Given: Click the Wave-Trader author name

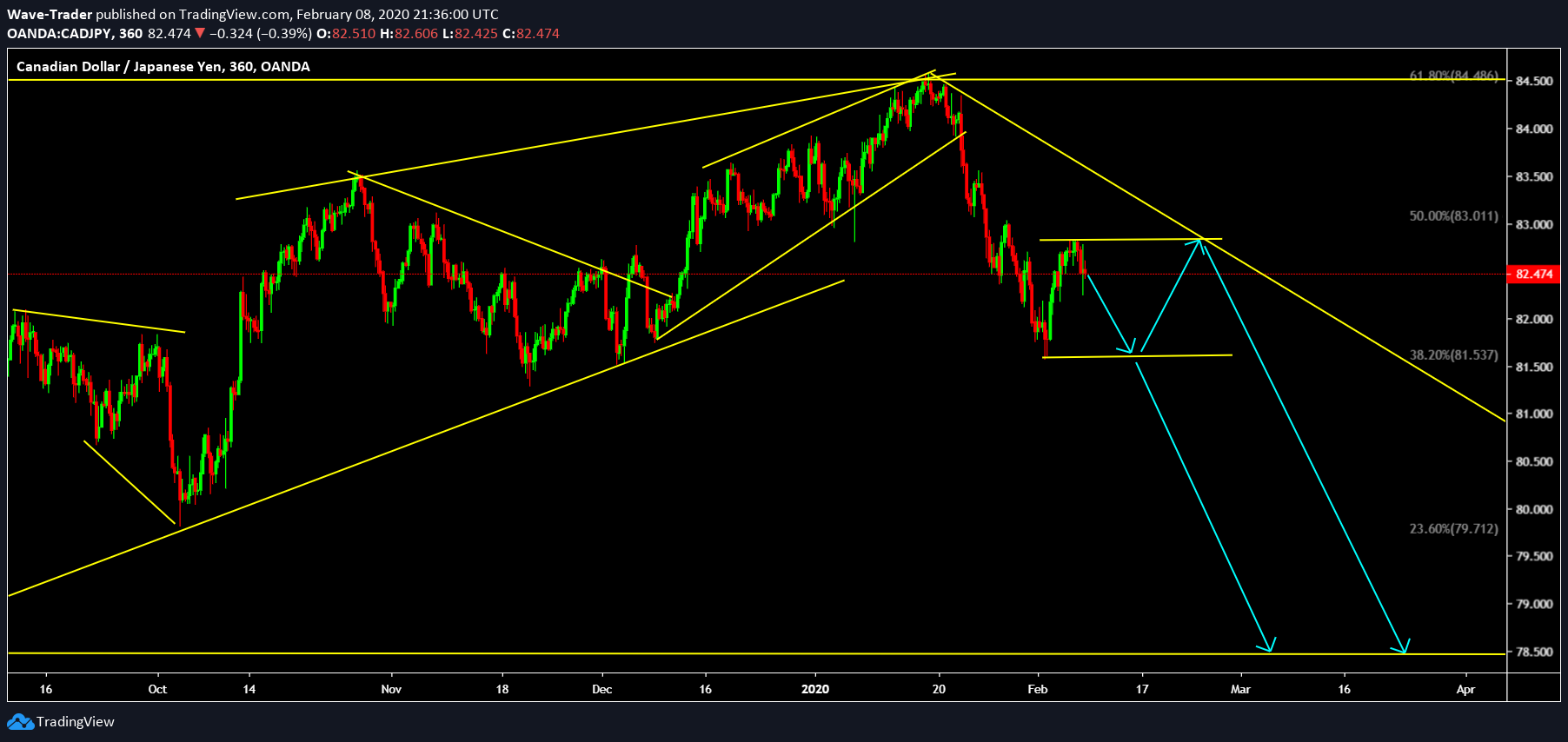Looking at the screenshot, I should 50,14.
